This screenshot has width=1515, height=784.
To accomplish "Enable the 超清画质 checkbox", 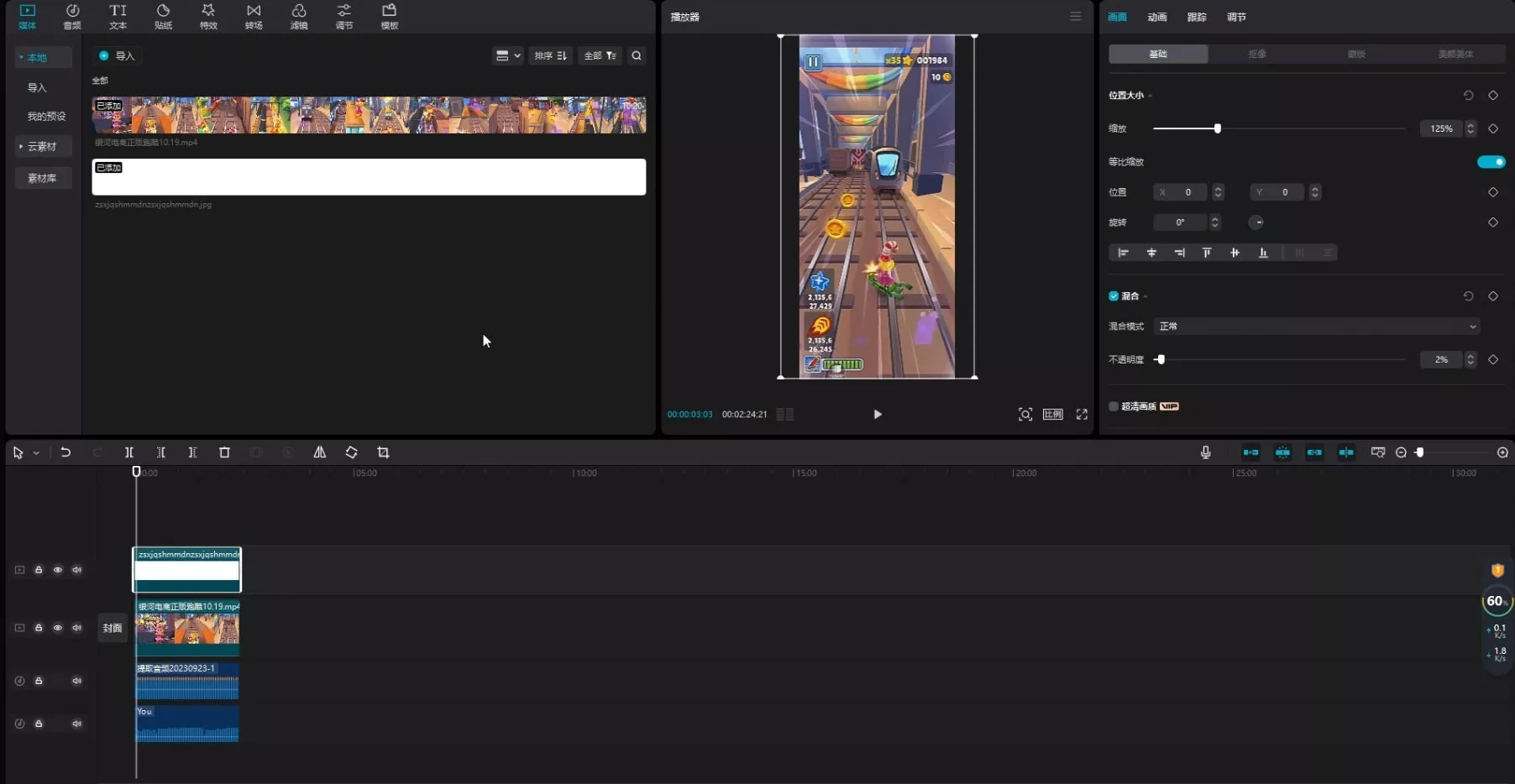I will click(1114, 406).
